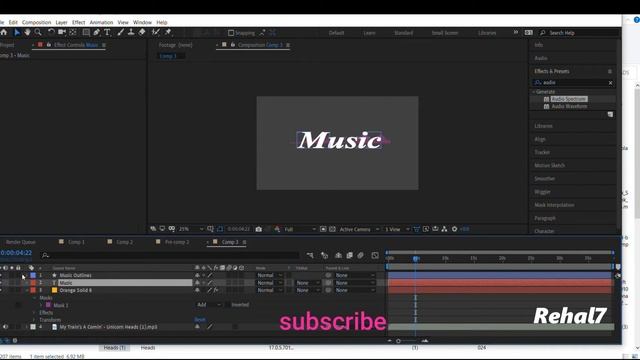Open the Effect menu
640x360 pixels.
[78, 22]
